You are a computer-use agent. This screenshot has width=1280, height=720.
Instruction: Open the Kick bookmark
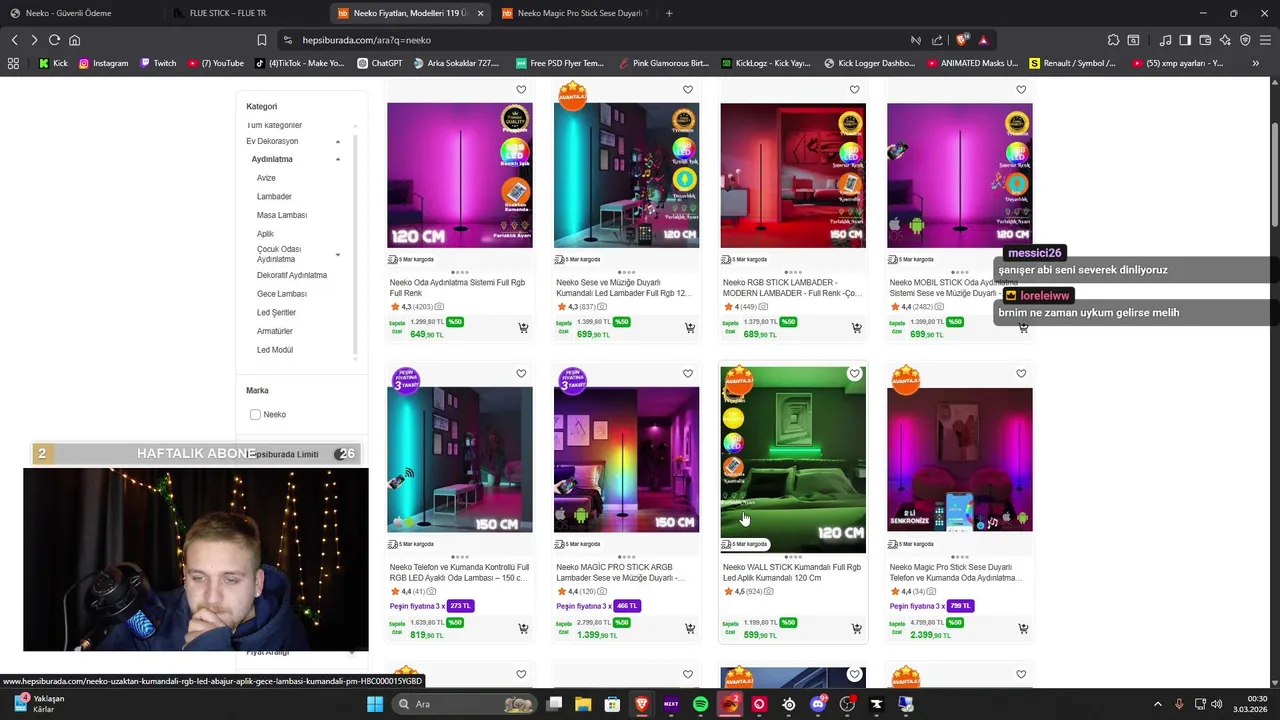[x=53, y=63]
